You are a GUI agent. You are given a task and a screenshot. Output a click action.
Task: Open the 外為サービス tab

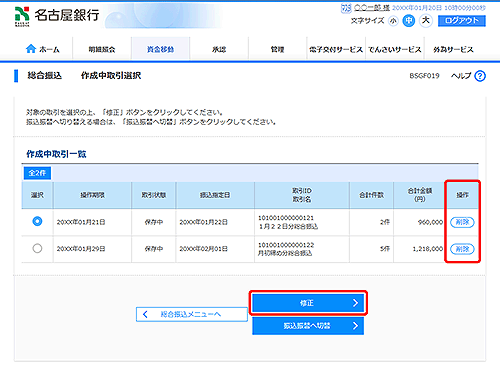pyautogui.click(x=453, y=49)
